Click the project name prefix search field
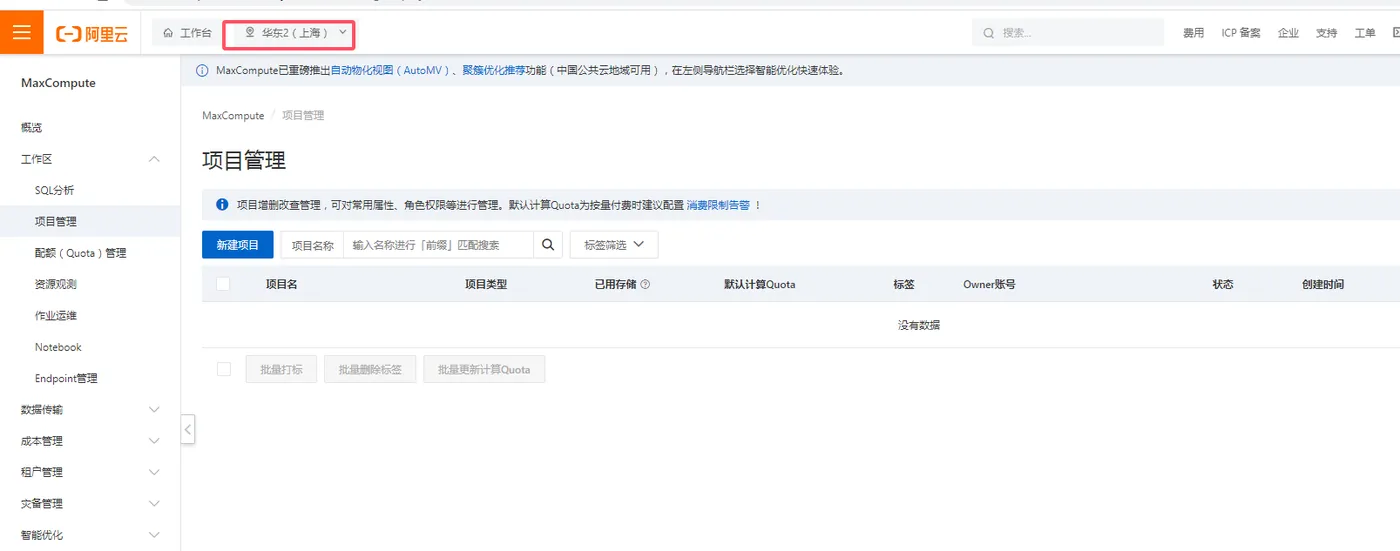Screen dimensions: 1400x551 coord(439,245)
